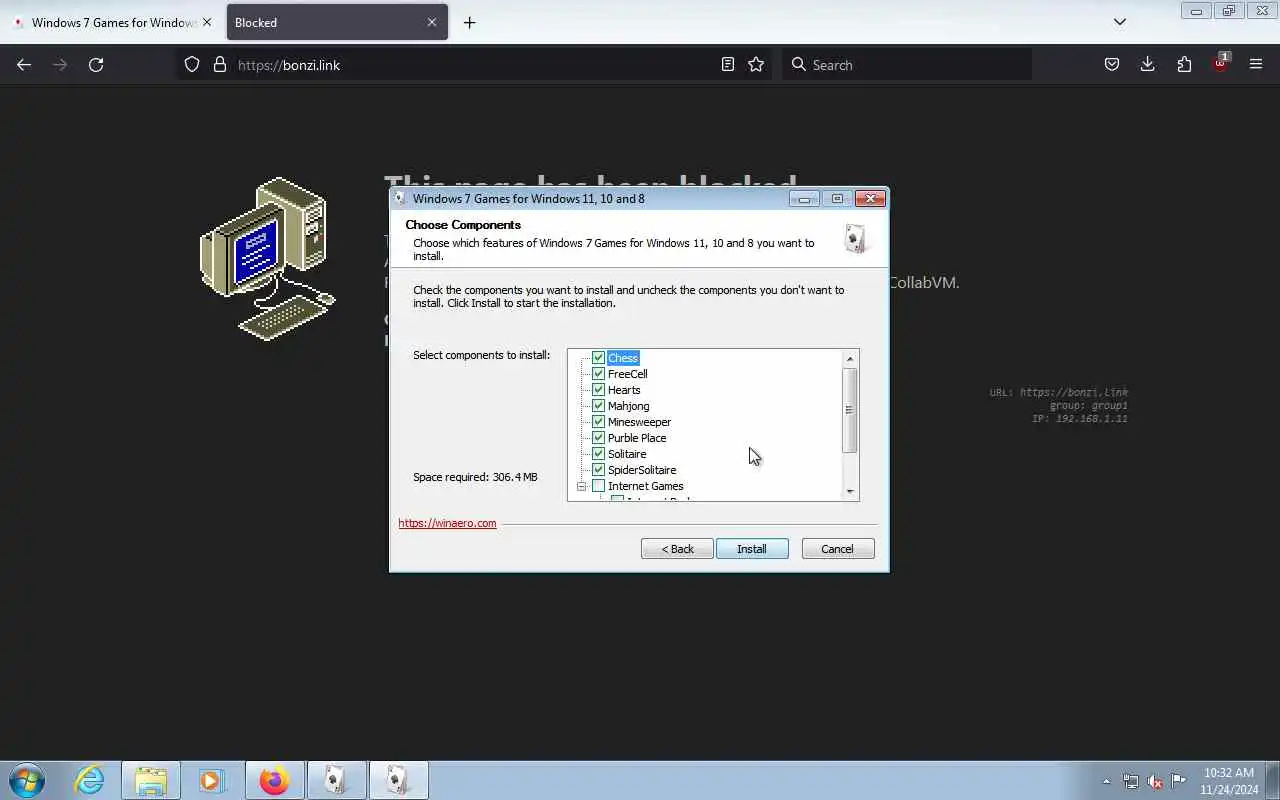Screen dimensions: 1280x800
Task: Open the Action Center flag icon
Action: click(x=1179, y=781)
